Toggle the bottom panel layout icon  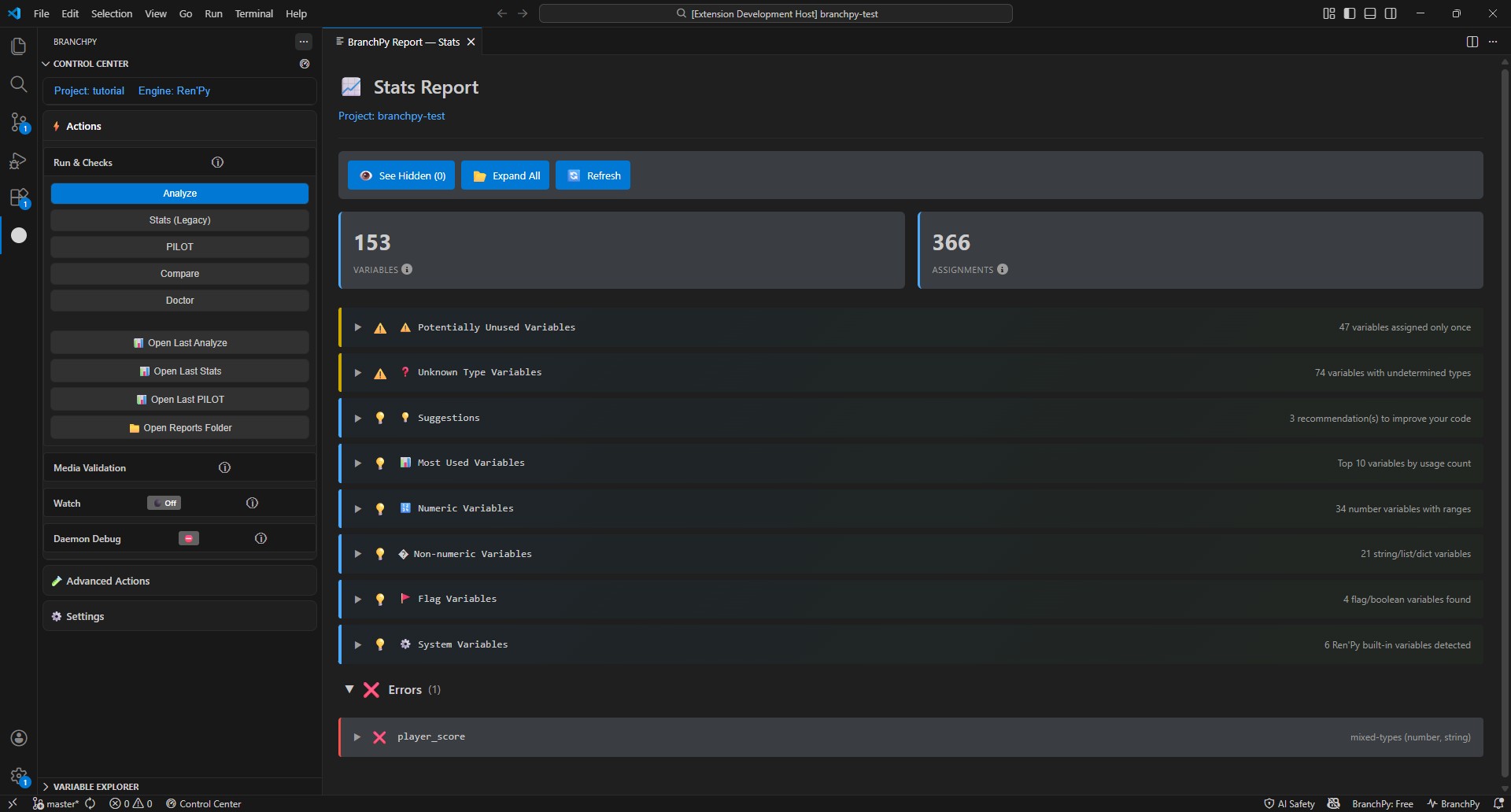(1370, 13)
